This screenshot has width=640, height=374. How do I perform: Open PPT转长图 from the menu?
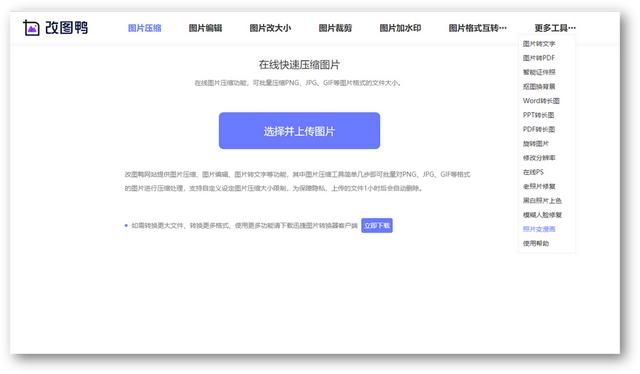click(x=538, y=115)
